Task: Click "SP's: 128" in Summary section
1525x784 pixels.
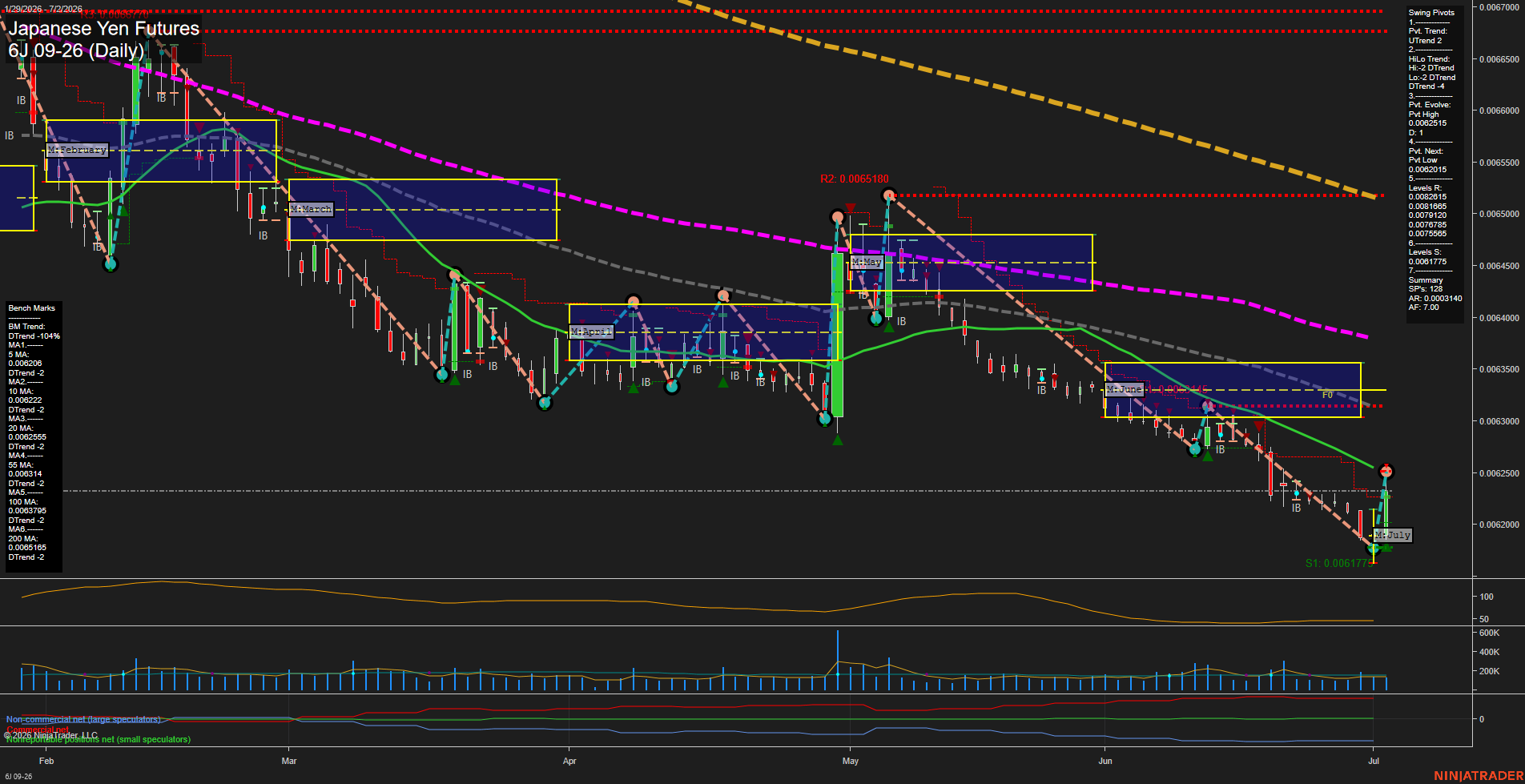Action: click(x=1426, y=289)
